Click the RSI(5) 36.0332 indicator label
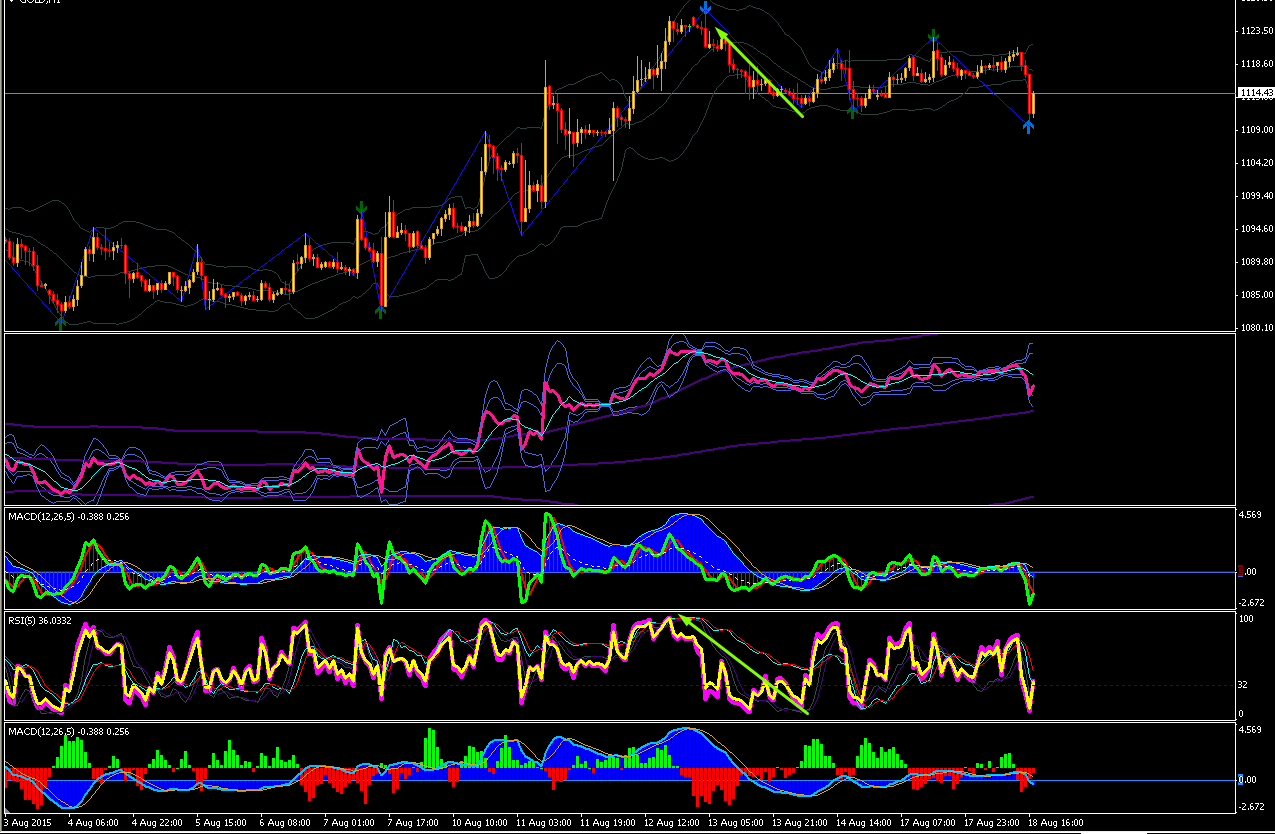 (x=41, y=623)
